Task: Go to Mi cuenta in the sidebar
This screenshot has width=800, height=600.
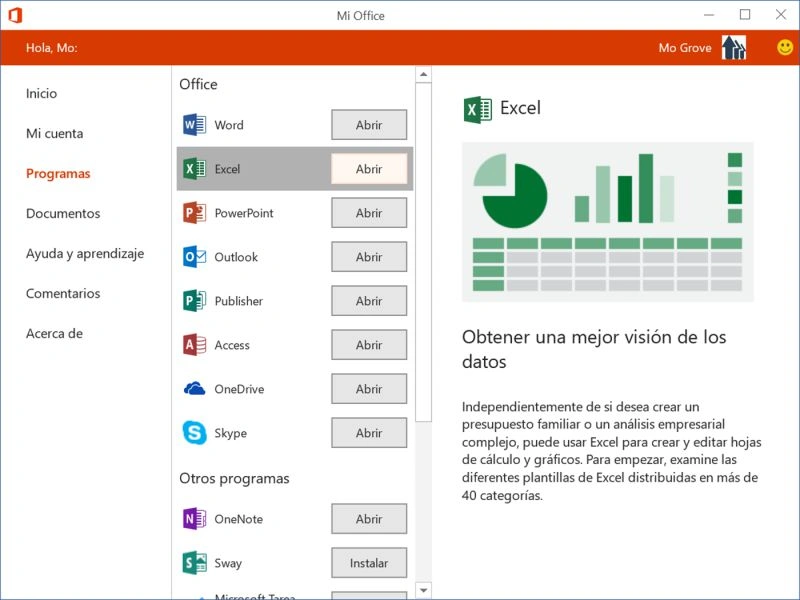Action: point(55,133)
